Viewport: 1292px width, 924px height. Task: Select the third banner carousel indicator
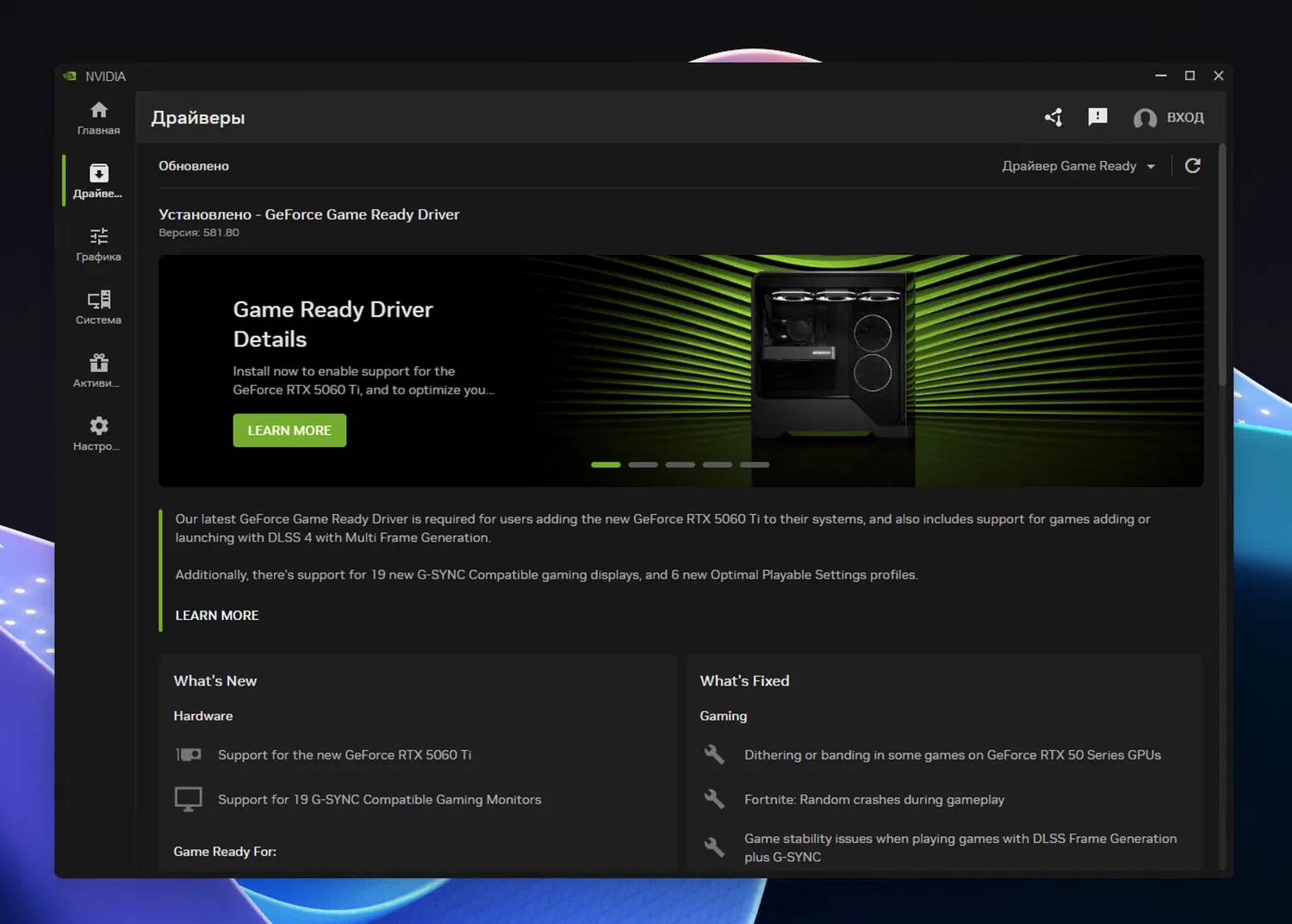680,465
